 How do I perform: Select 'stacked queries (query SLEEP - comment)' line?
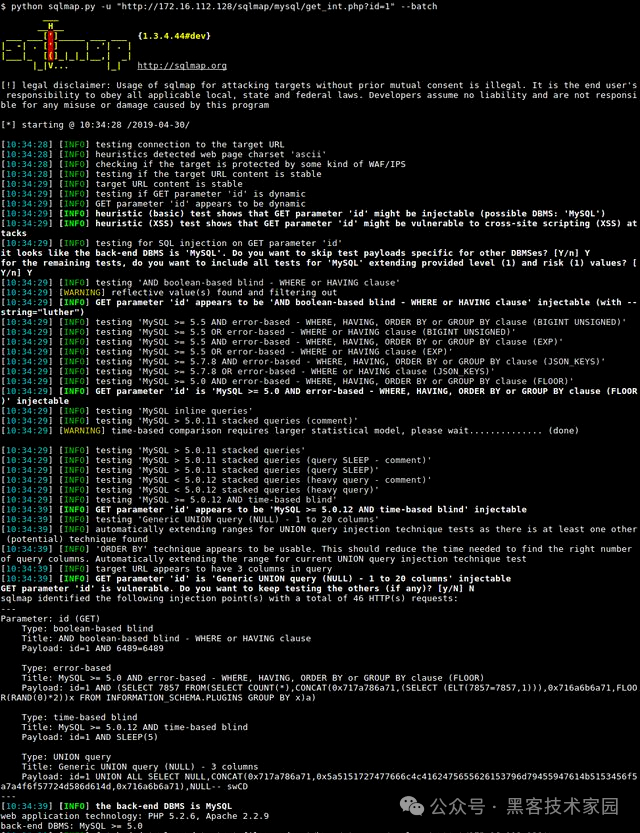click(x=216, y=461)
